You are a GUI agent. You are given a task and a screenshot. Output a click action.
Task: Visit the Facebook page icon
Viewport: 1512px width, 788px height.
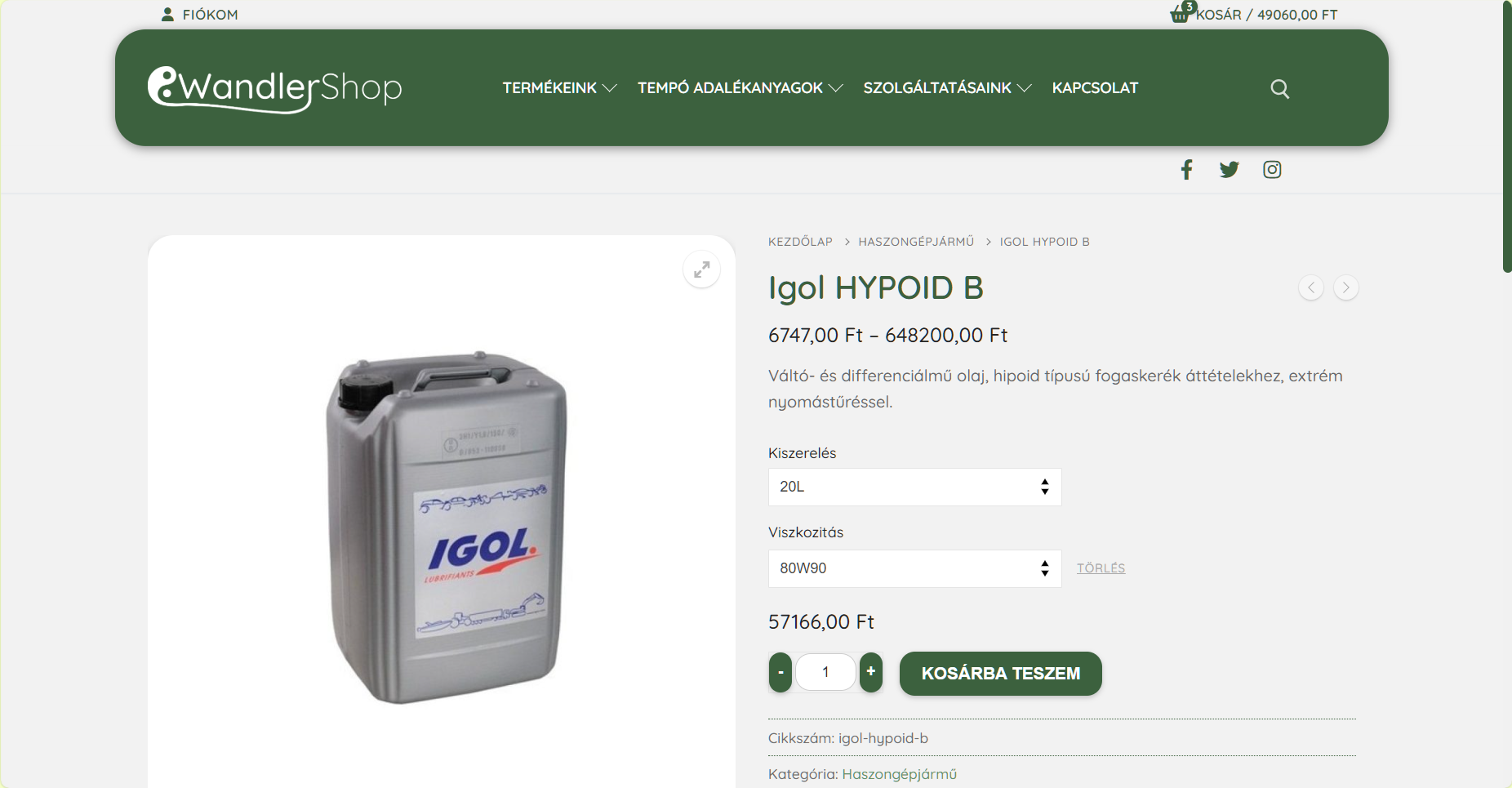1186,169
